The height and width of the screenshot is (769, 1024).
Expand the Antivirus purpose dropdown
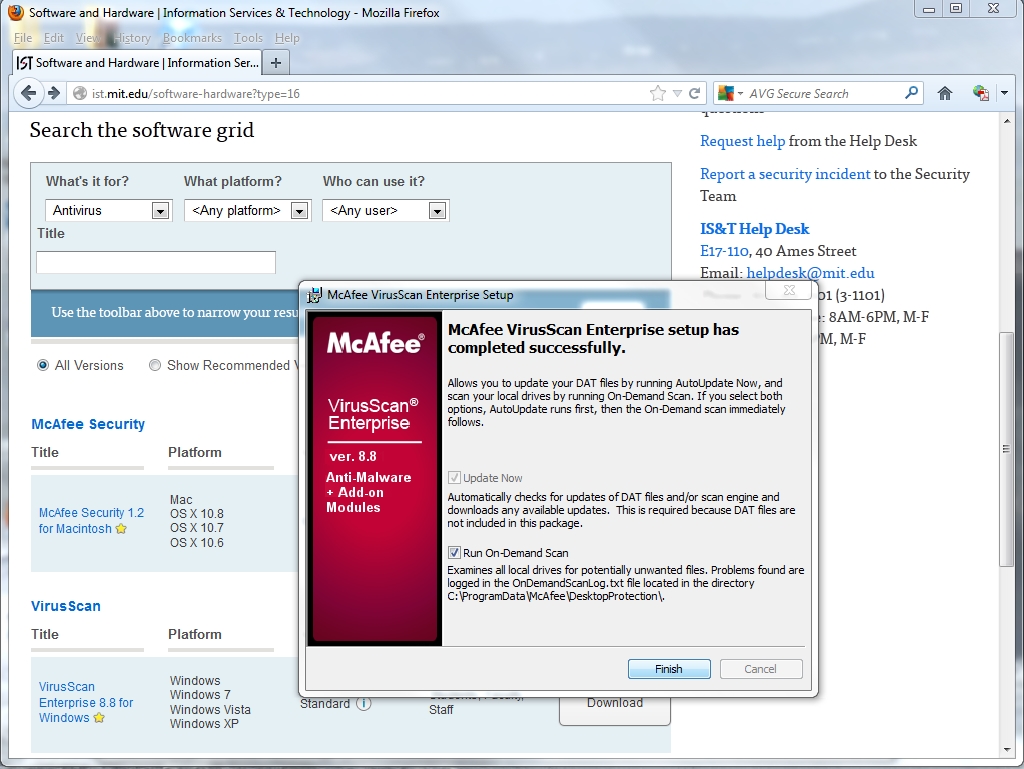point(160,211)
